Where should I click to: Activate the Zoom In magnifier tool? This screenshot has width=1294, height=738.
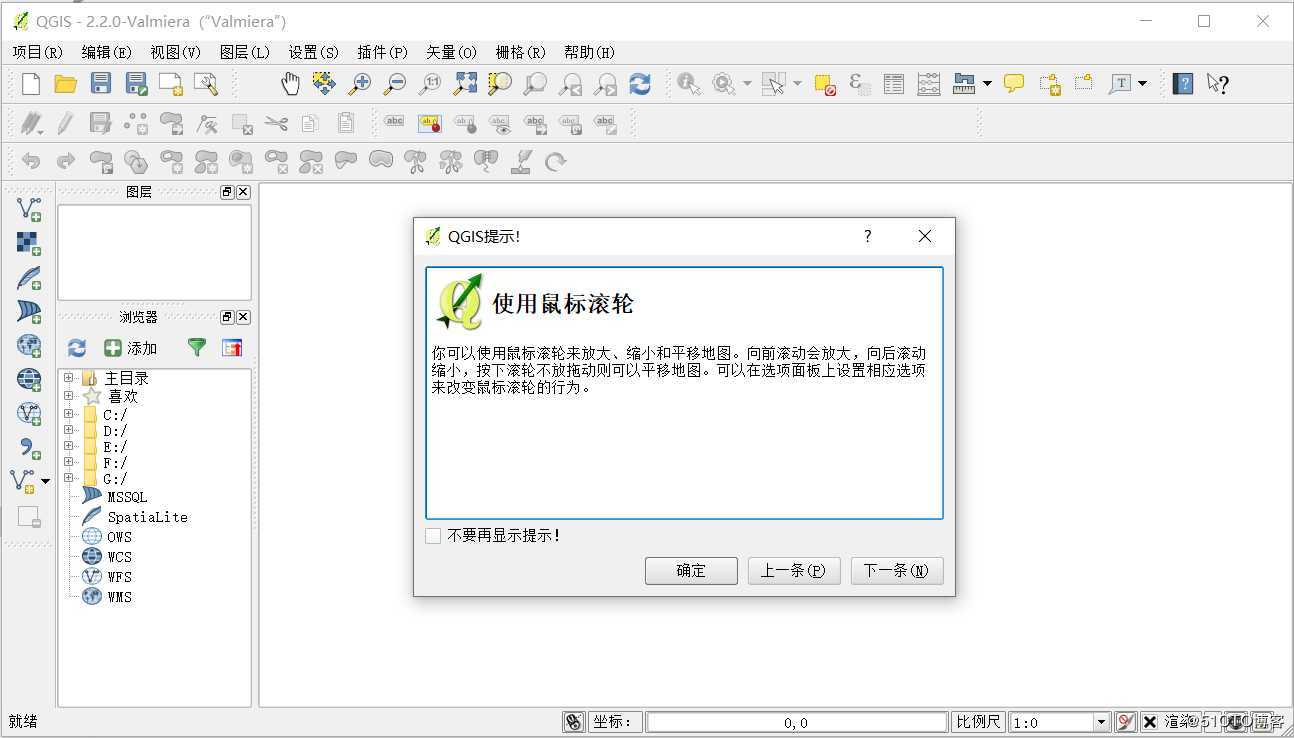[x=360, y=84]
